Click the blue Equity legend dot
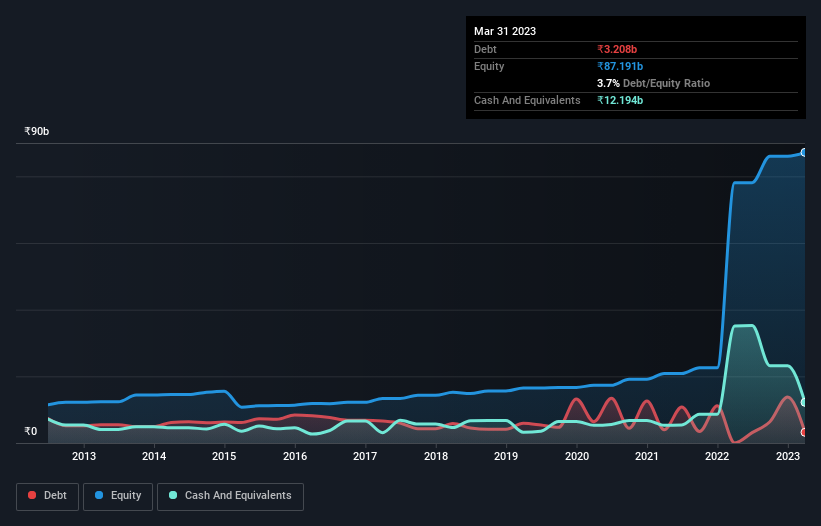Viewport: 821px width, 526px height. click(x=99, y=495)
